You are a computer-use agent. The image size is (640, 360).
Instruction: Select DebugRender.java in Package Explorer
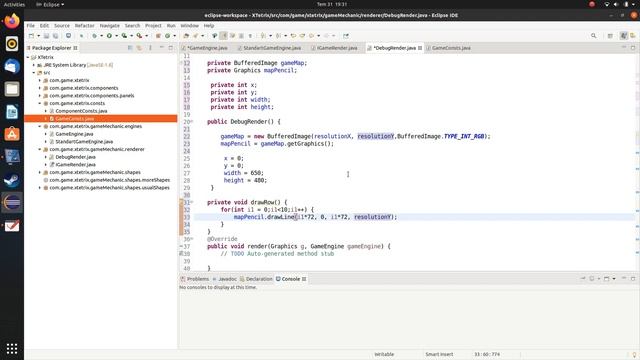pyautogui.click(x=76, y=157)
